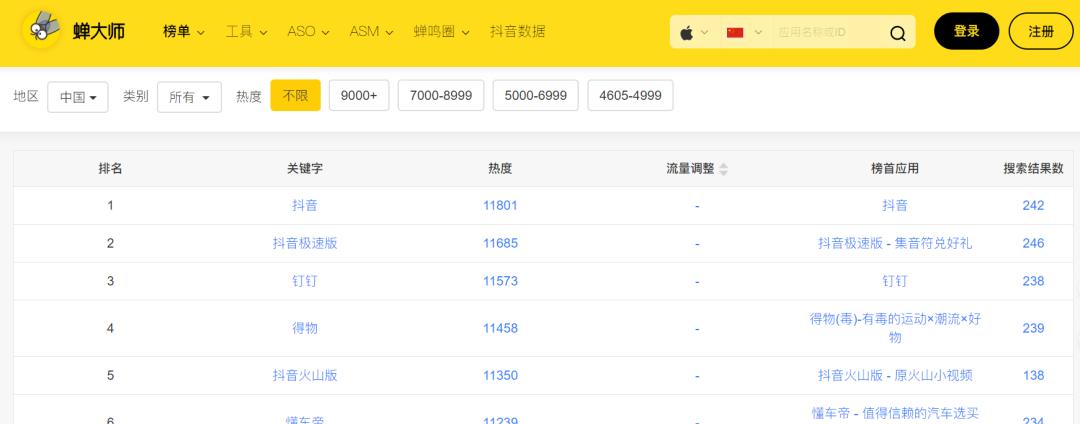Screen dimensions: 1080x424
Task: Open the ASO menu
Action: [309, 32]
